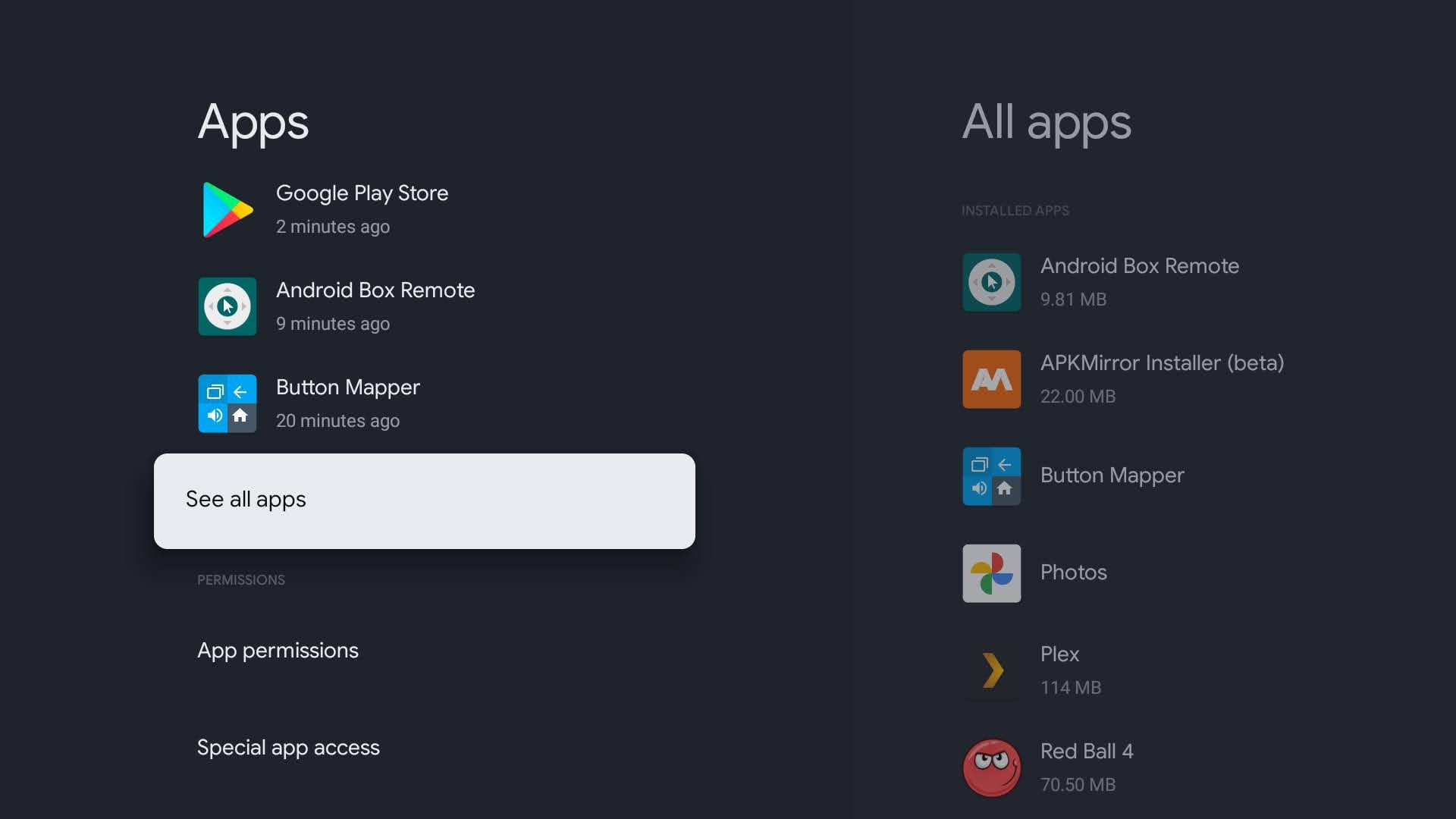Open Red Ball 4 app details
Viewport: 1456px width, 819px height.
1086,767
